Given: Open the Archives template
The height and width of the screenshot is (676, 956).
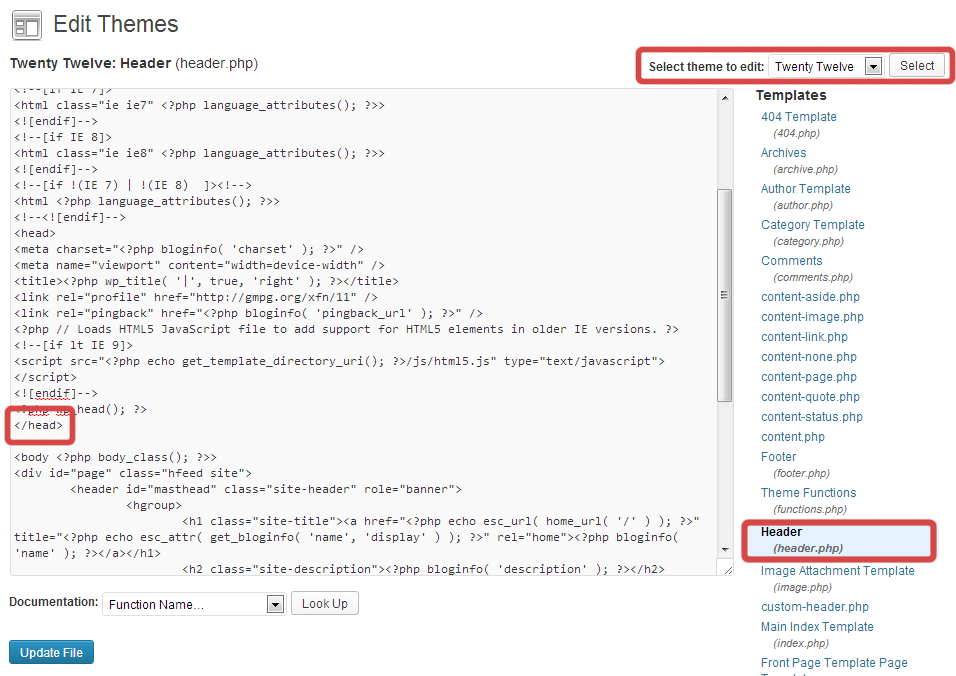Looking at the screenshot, I should coord(783,152).
